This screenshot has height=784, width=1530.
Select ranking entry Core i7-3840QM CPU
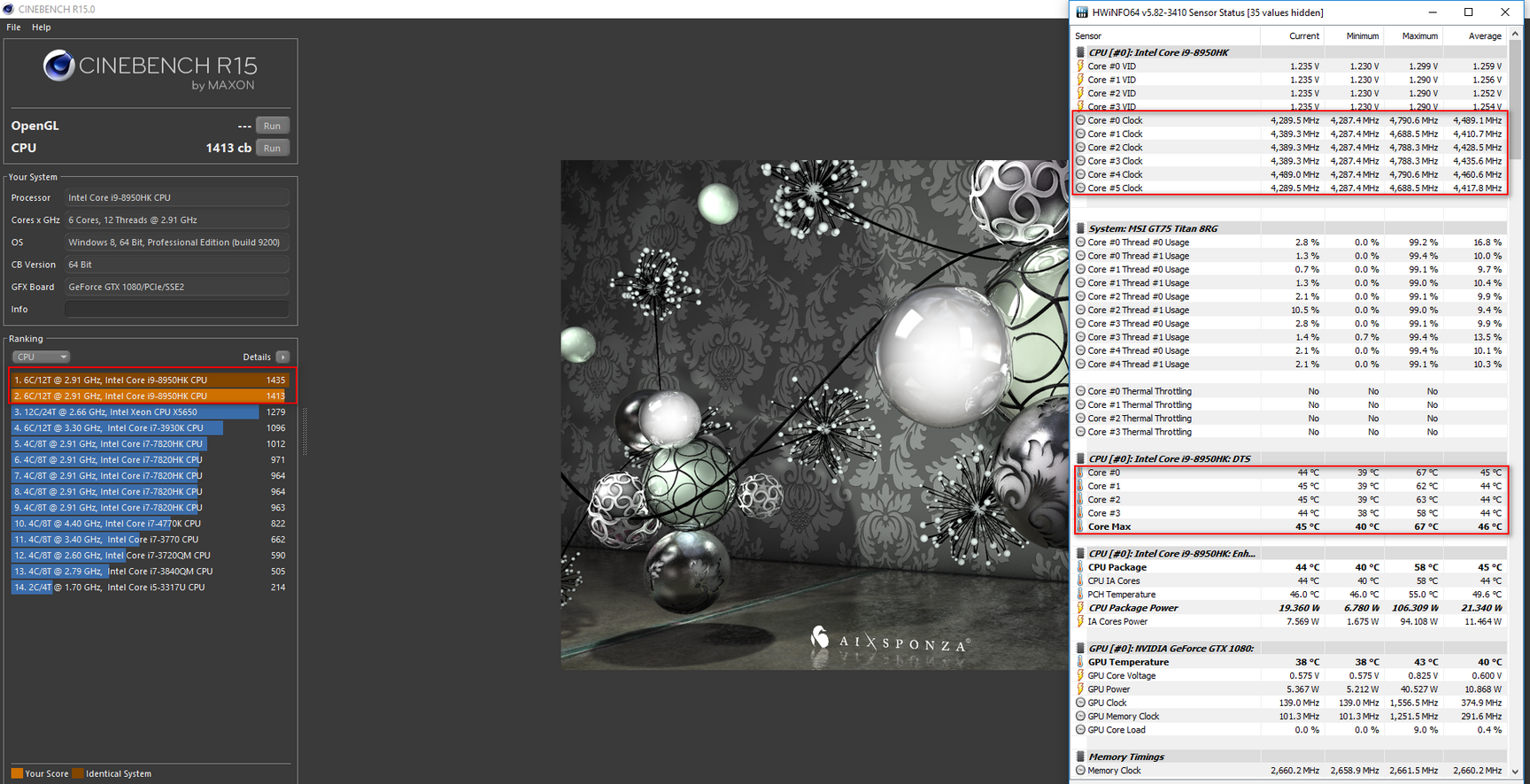150,571
